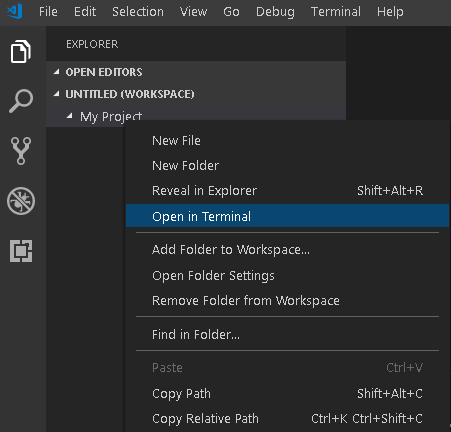Open the Search magnifier in activity bar
451x432 pixels.
tap(21, 101)
